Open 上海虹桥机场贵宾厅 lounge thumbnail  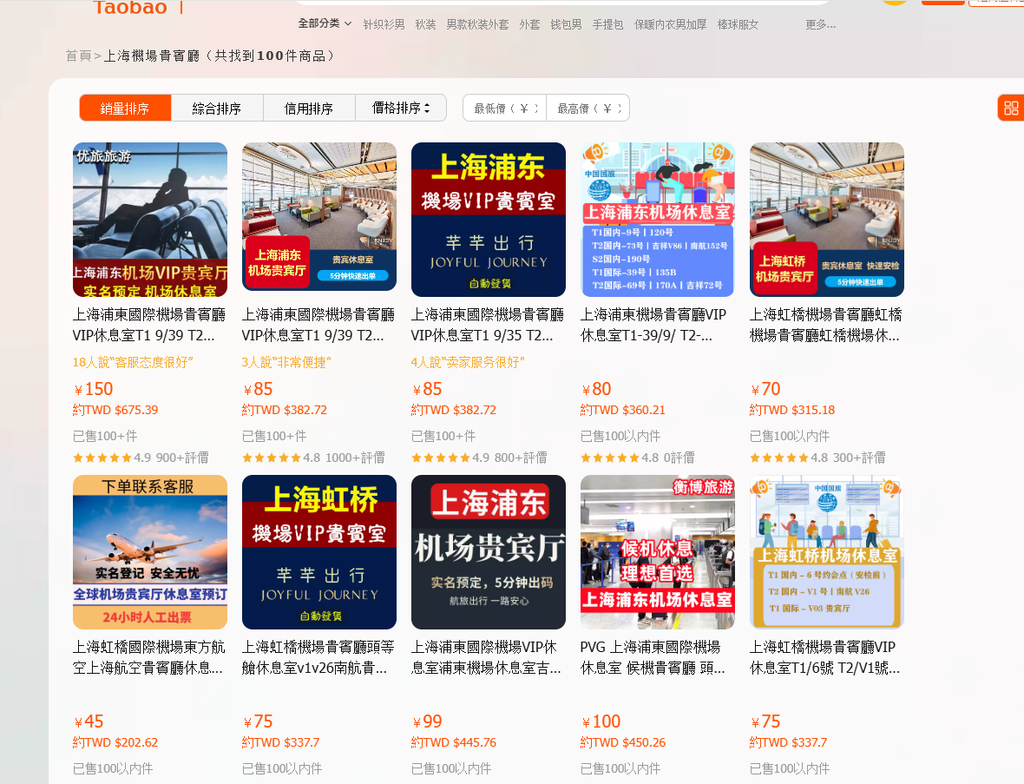click(827, 220)
